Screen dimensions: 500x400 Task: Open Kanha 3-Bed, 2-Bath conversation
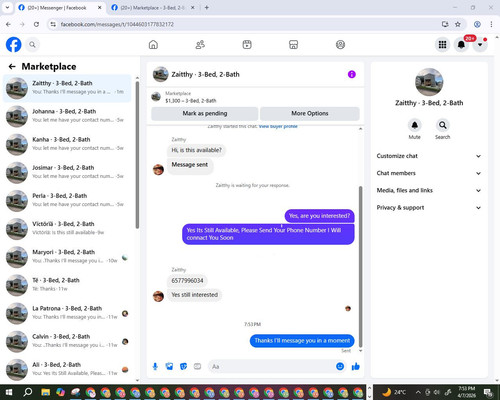coord(67,144)
